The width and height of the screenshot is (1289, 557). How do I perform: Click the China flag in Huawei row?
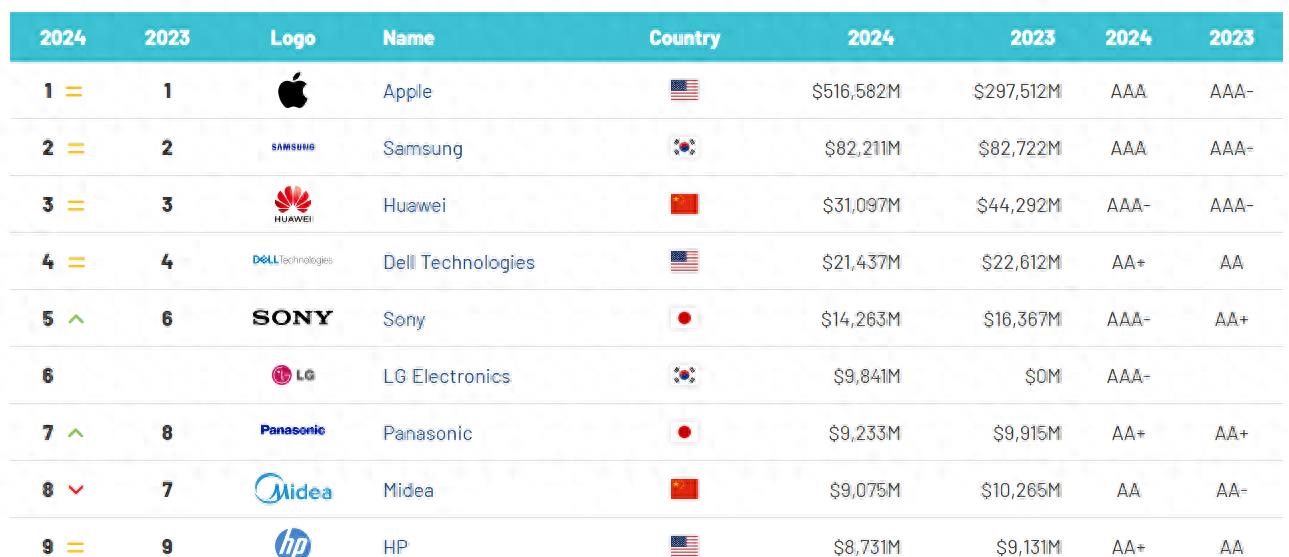(684, 205)
